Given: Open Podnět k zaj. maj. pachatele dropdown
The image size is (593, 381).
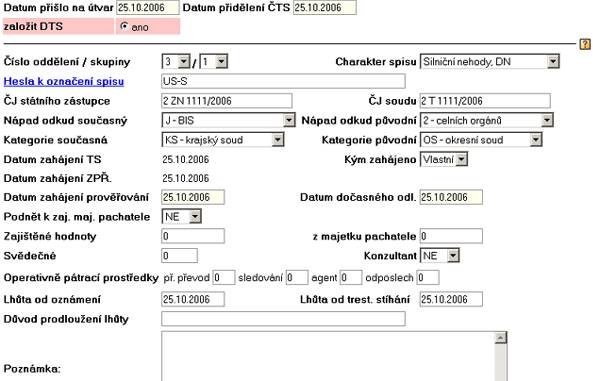Looking at the screenshot, I should pos(182,216).
